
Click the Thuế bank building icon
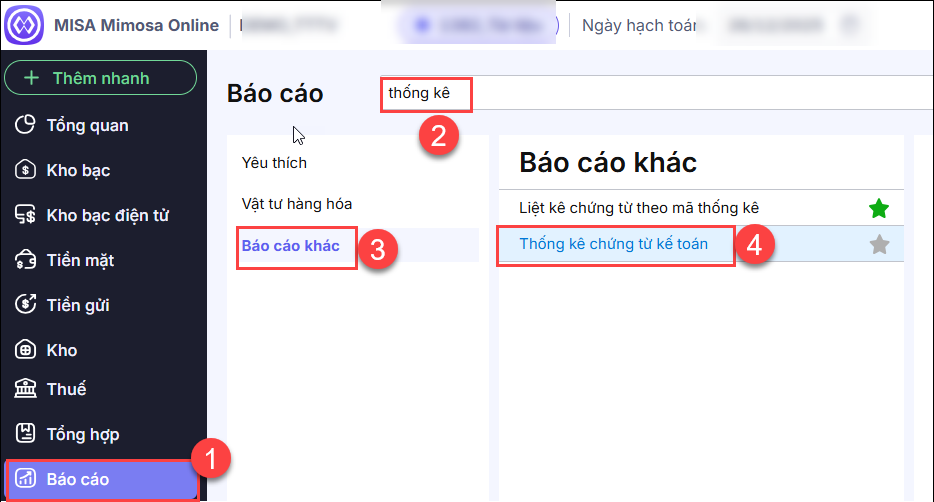point(25,388)
